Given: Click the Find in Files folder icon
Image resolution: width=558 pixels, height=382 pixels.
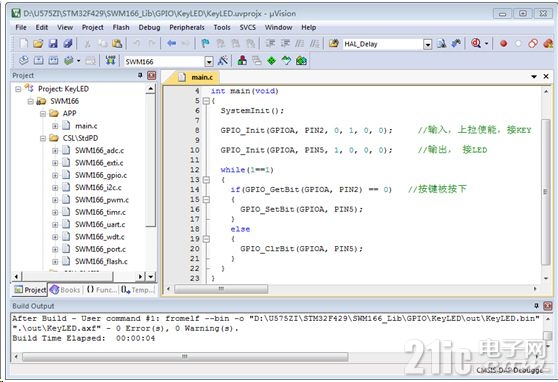Looking at the screenshot, I should [333, 43].
